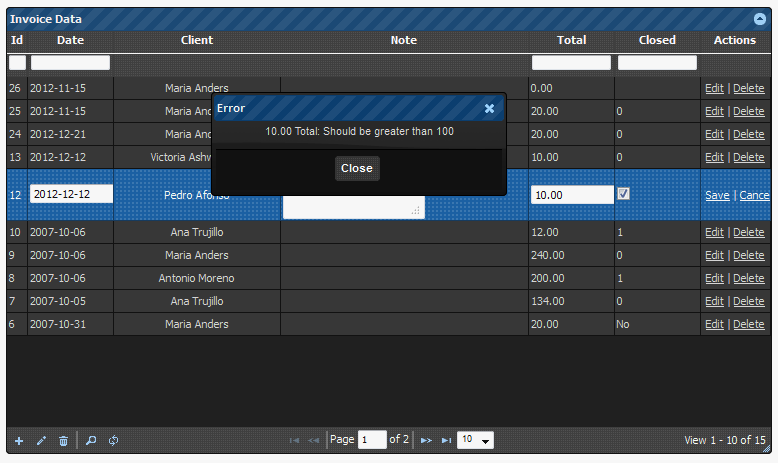Click the Total filter search box
This screenshot has width=778, height=463.
pyautogui.click(x=571, y=63)
